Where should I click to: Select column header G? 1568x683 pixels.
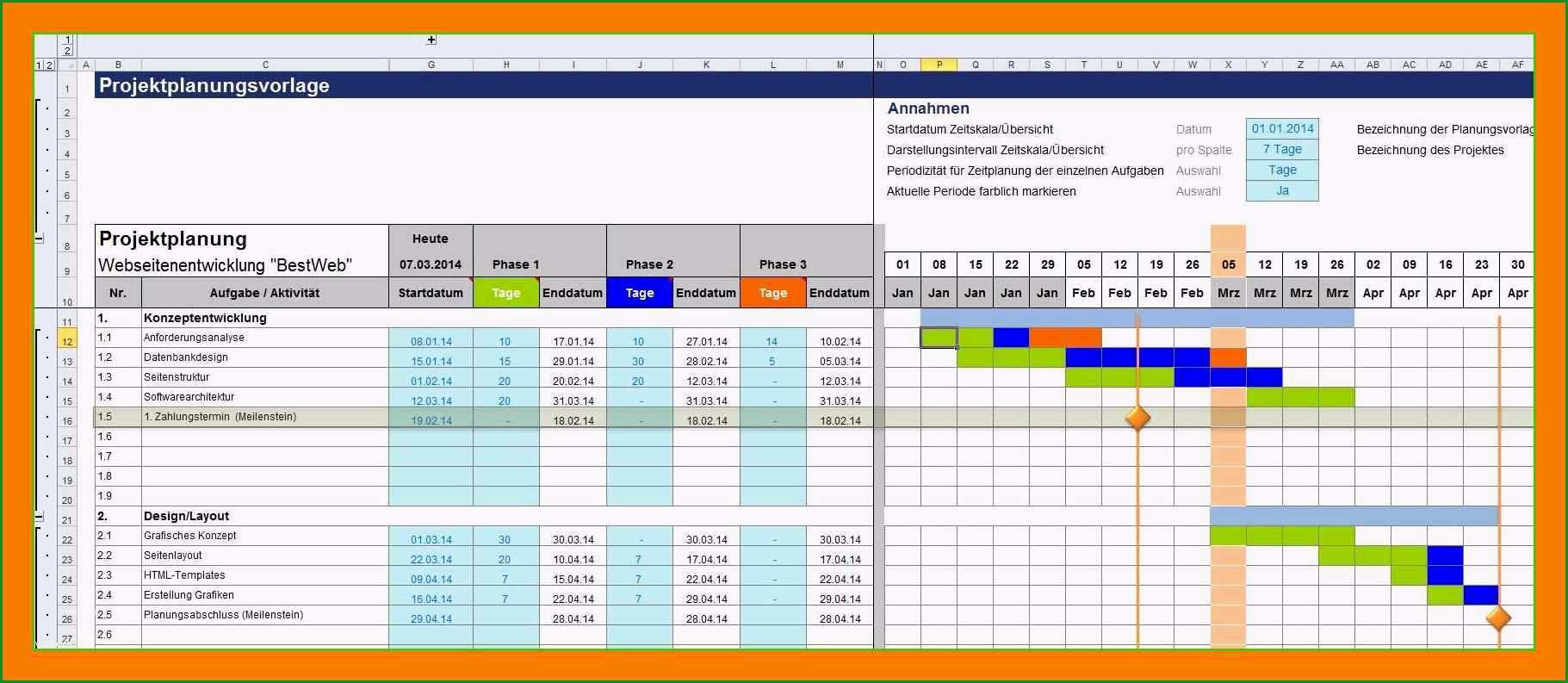click(431, 65)
